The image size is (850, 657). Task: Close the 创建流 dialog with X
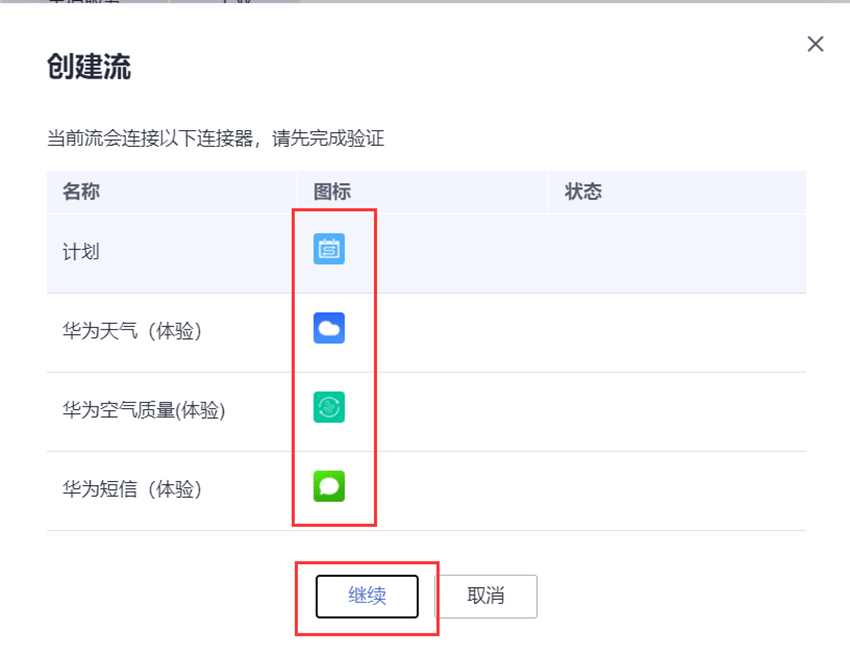(x=815, y=44)
